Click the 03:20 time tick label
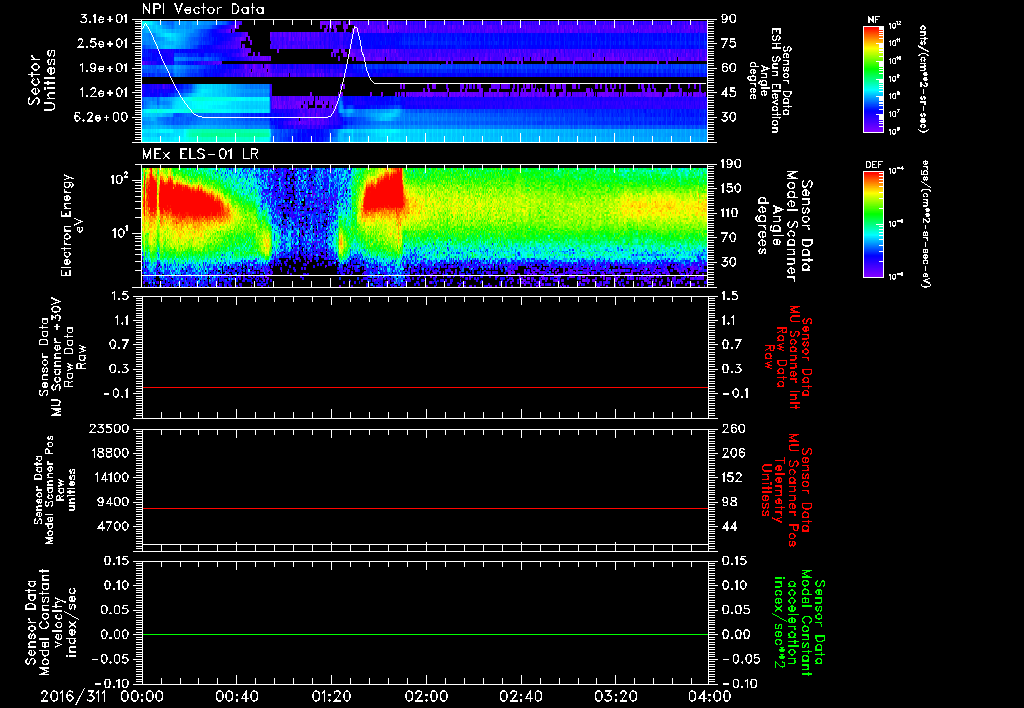Screen dimensions: 1024x708 [615, 696]
